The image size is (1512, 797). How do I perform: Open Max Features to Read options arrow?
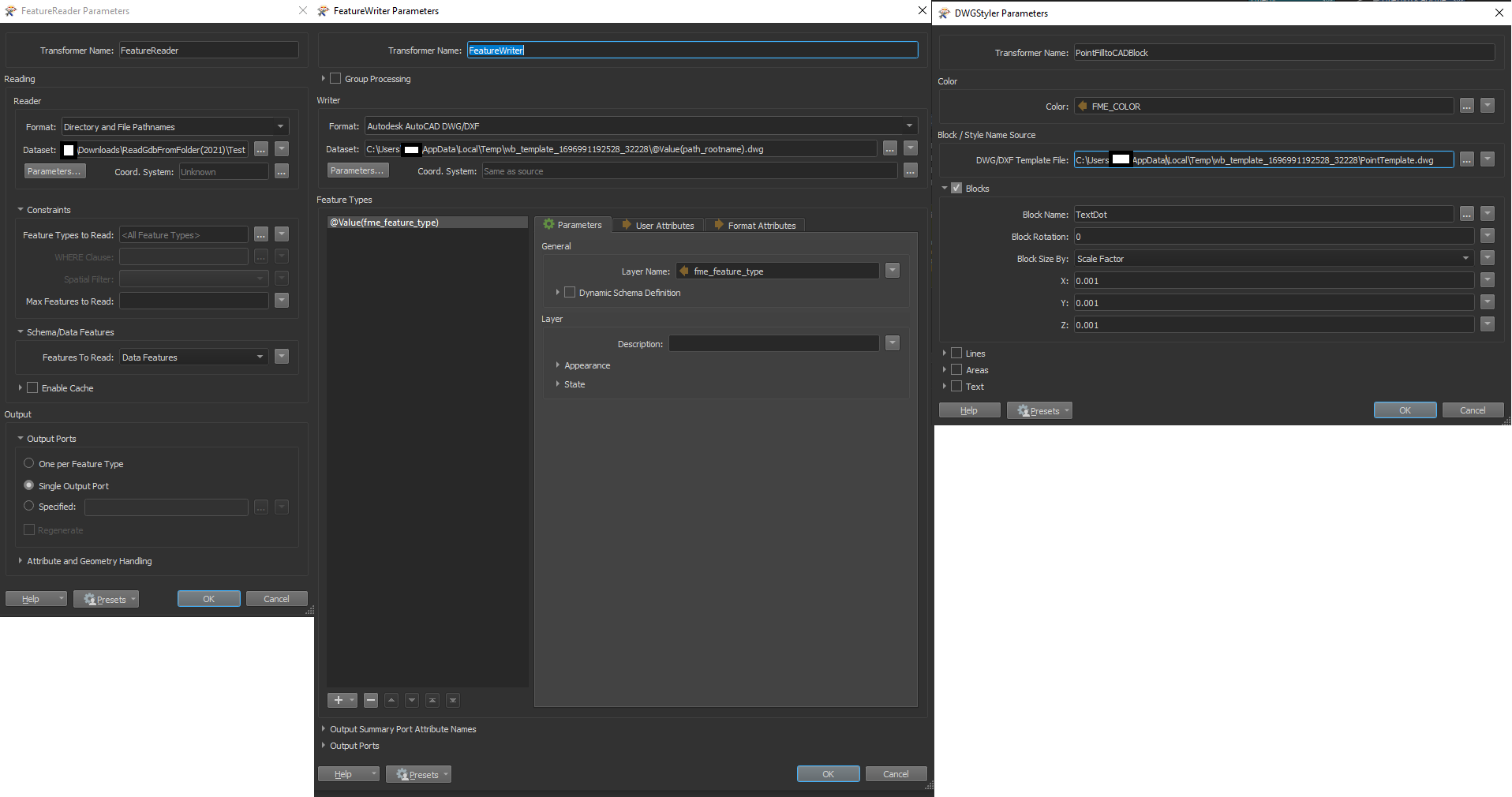(282, 301)
